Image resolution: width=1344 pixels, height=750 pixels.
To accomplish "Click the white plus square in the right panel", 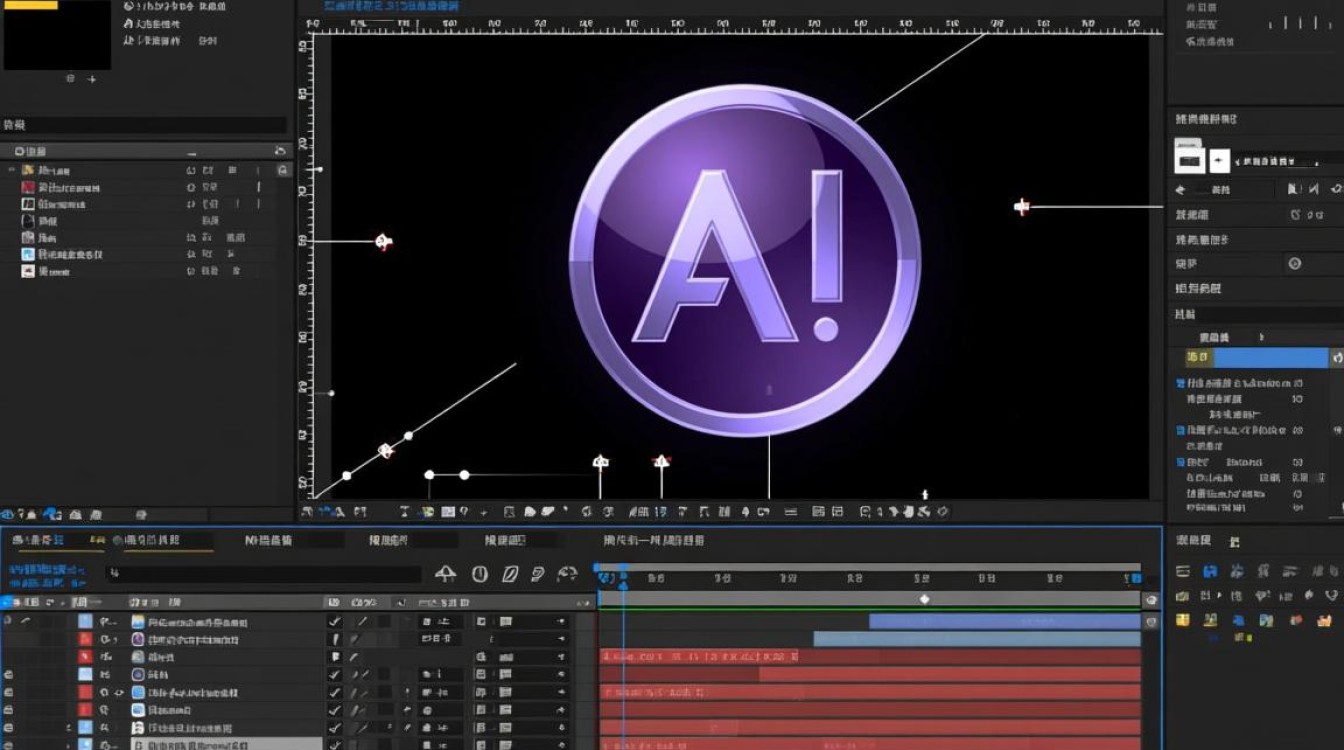I will 1219,160.
